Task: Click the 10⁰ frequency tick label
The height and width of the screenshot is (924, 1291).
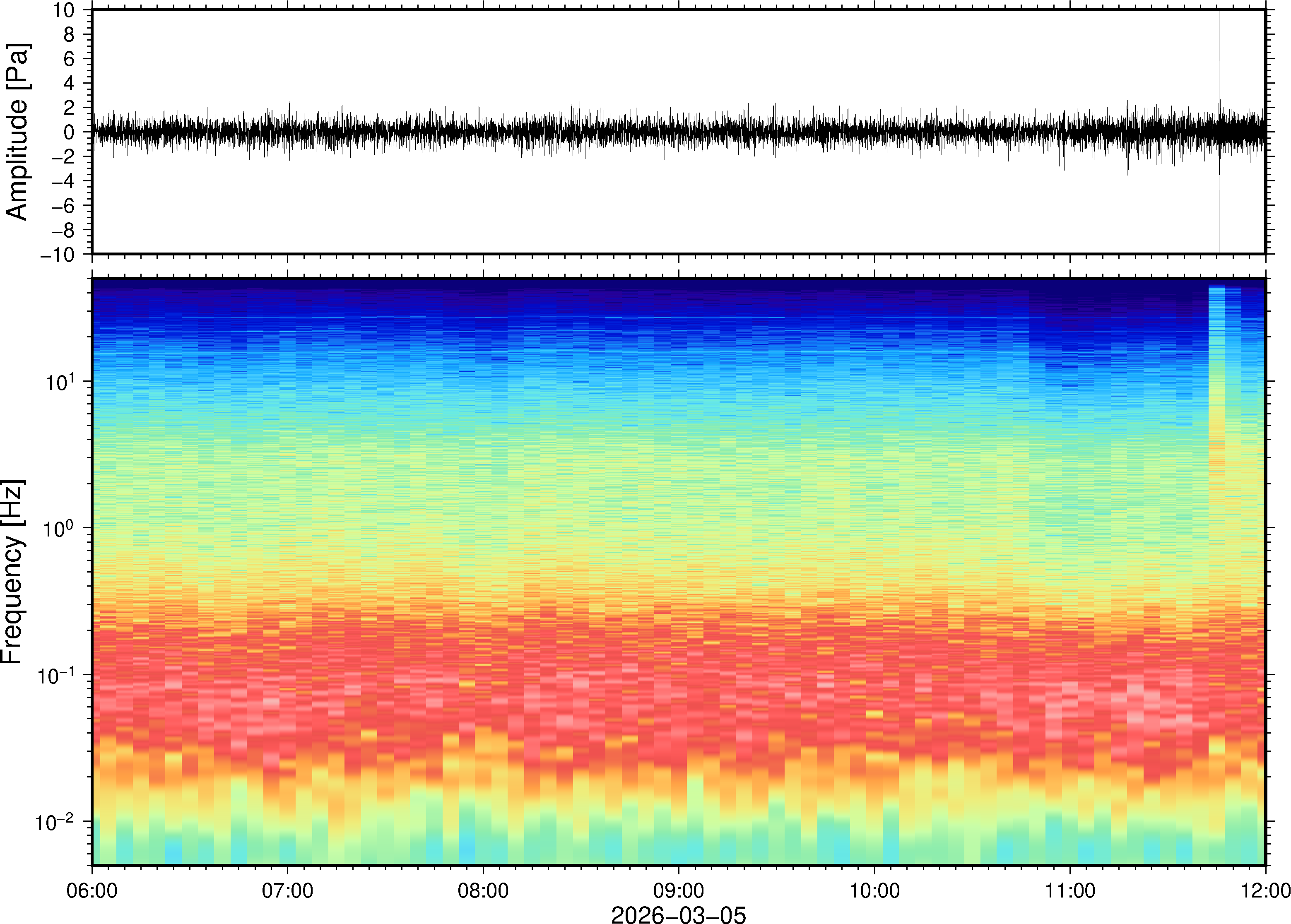Action: (x=59, y=529)
